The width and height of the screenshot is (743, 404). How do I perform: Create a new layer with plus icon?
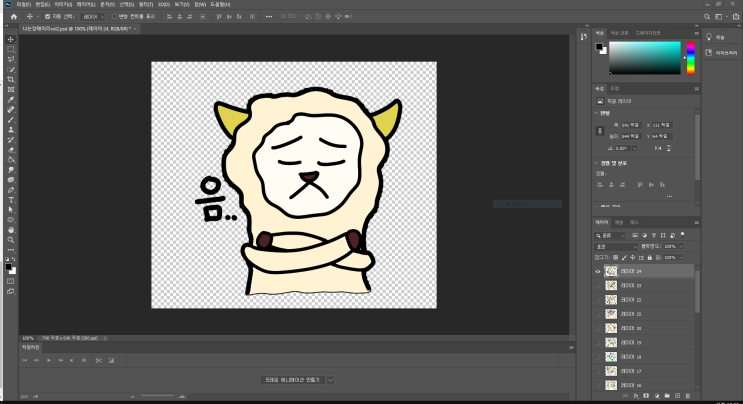pyautogui.click(x=678, y=396)
